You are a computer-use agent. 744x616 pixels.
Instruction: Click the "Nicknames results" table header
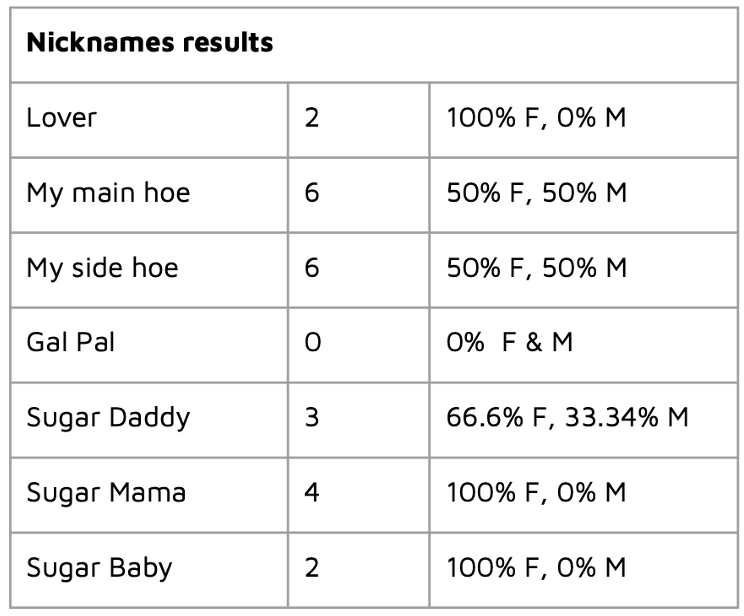(150, 45)
